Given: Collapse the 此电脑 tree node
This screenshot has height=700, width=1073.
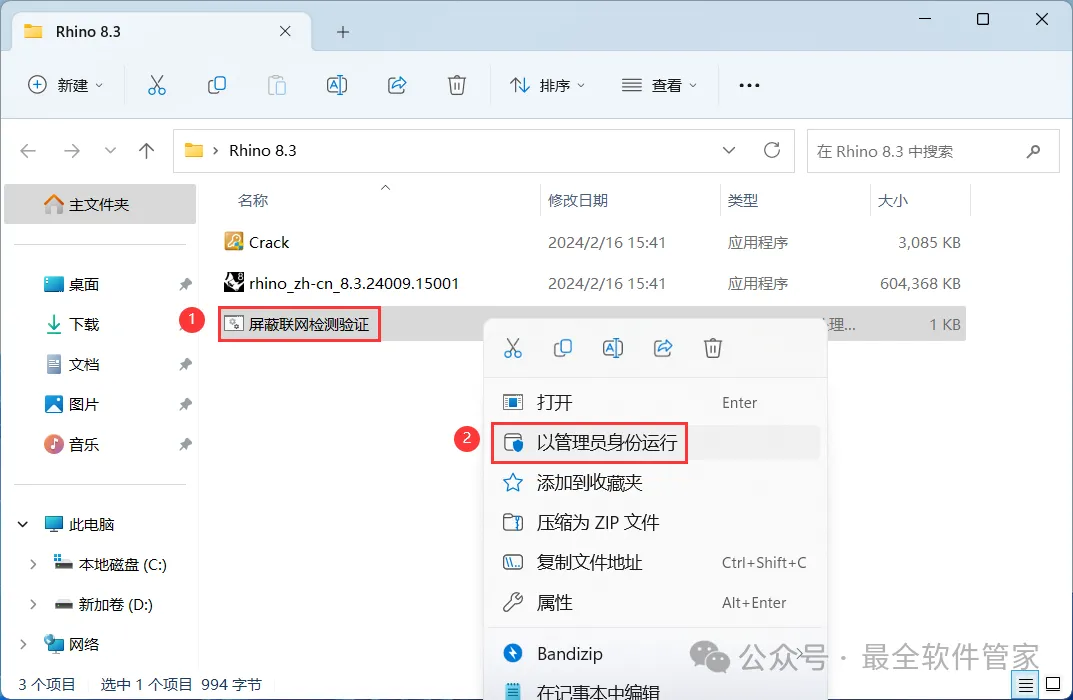Looking at the screenshot, I should click(23, 524).
